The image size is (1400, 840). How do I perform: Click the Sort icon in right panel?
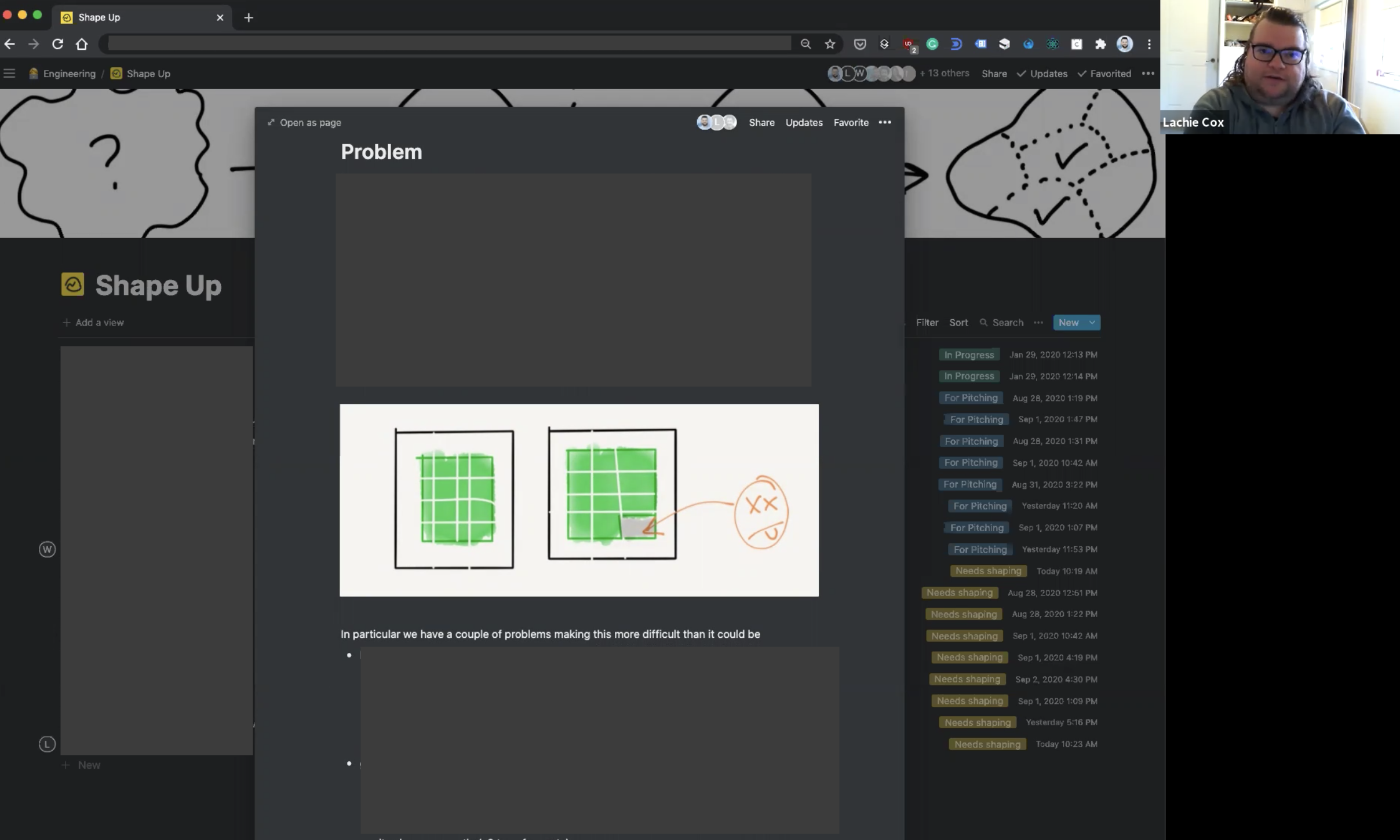coord(958,321)
